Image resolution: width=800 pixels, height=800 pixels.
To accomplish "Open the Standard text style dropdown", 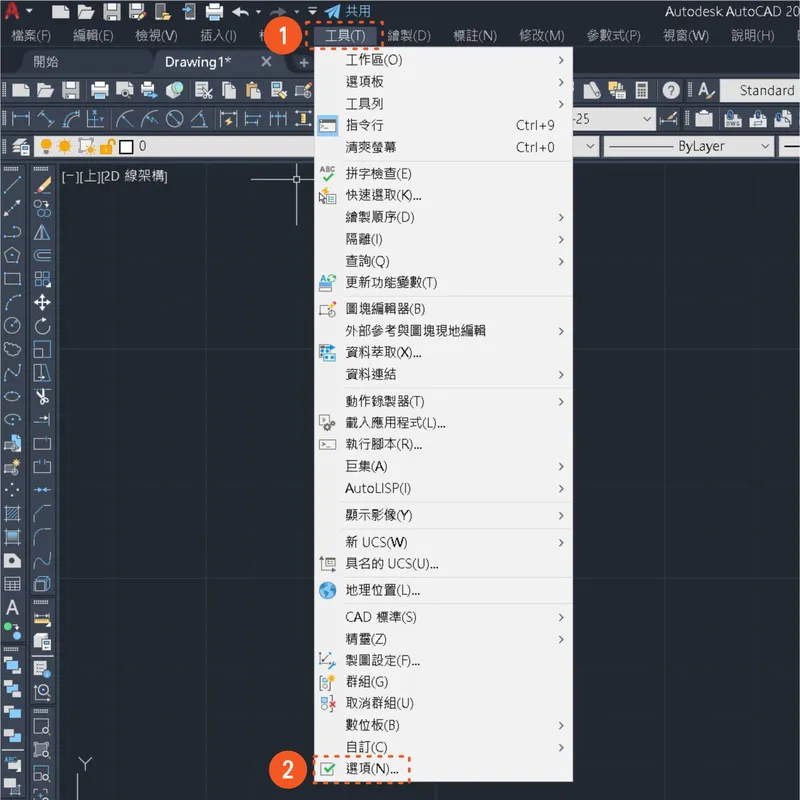I will (760, 91).
